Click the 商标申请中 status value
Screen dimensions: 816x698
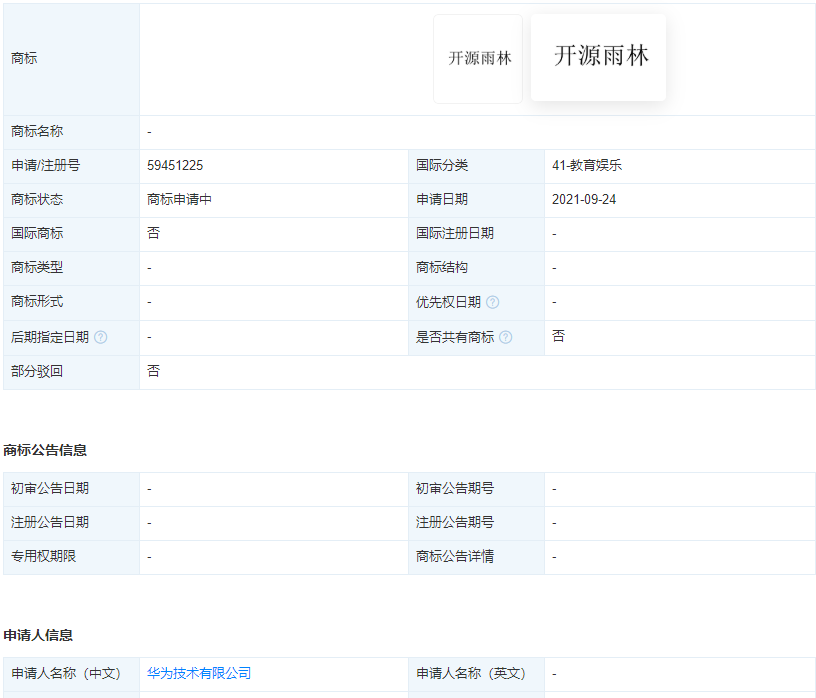click(179, 199)
